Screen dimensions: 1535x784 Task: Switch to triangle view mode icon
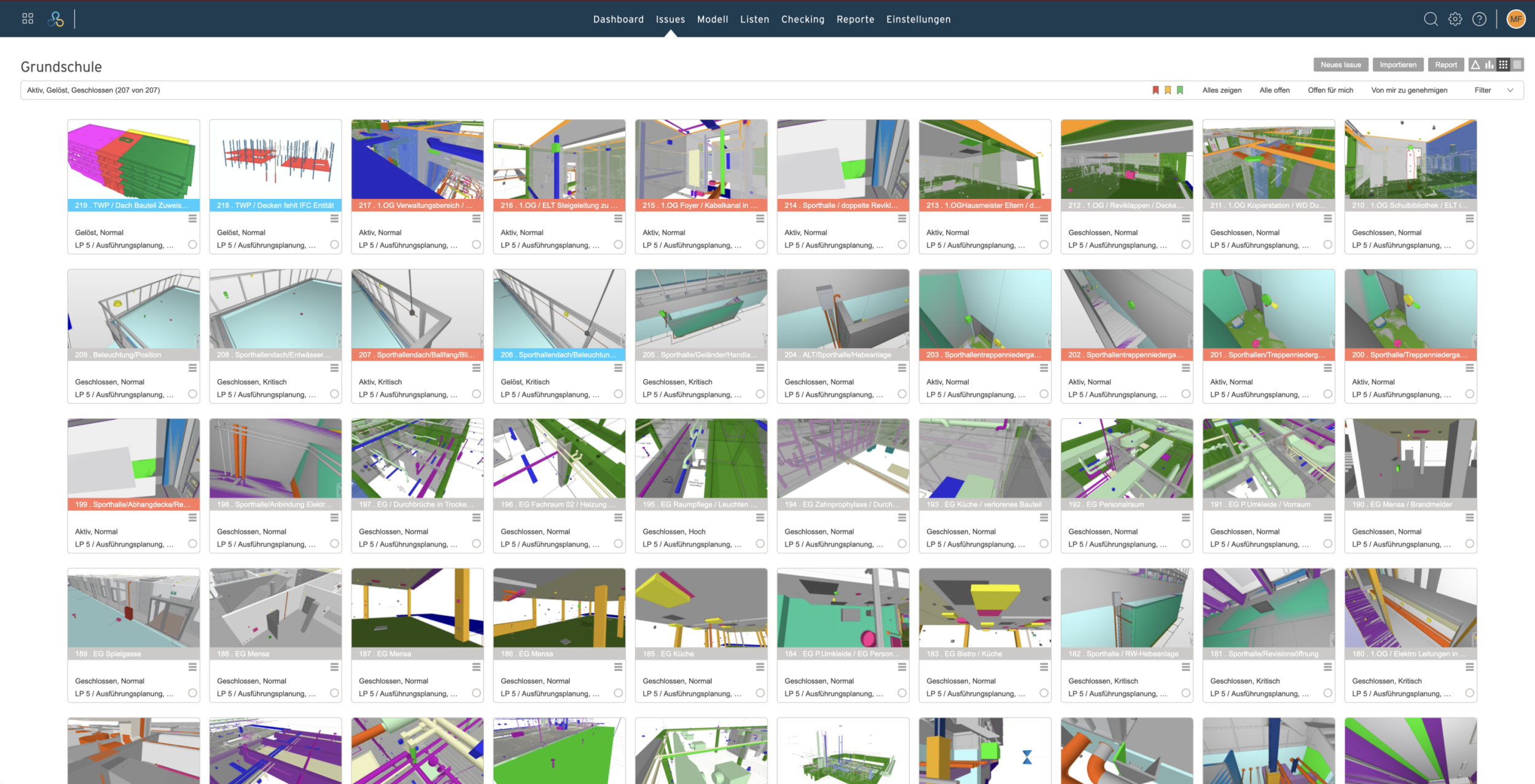click(1475, 64)
